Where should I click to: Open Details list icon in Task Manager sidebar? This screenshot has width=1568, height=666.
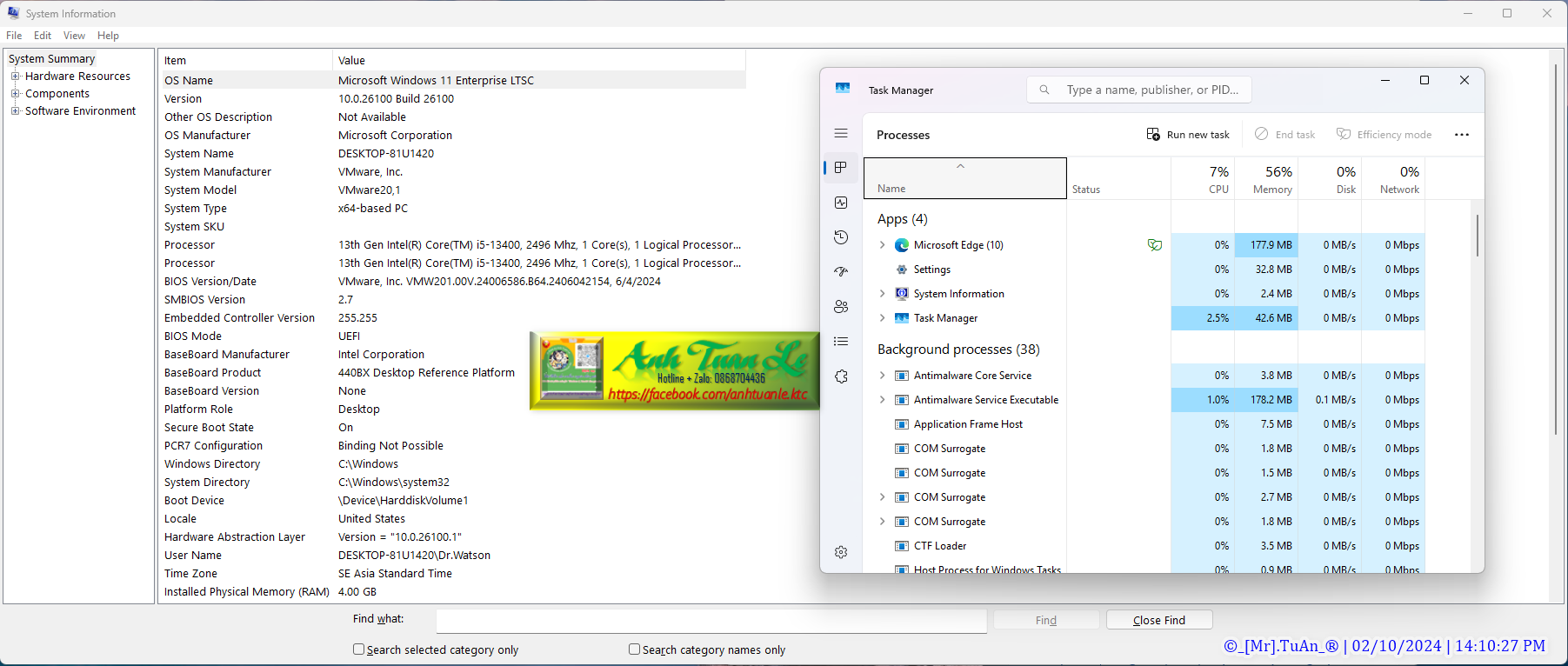pos(841,342)
